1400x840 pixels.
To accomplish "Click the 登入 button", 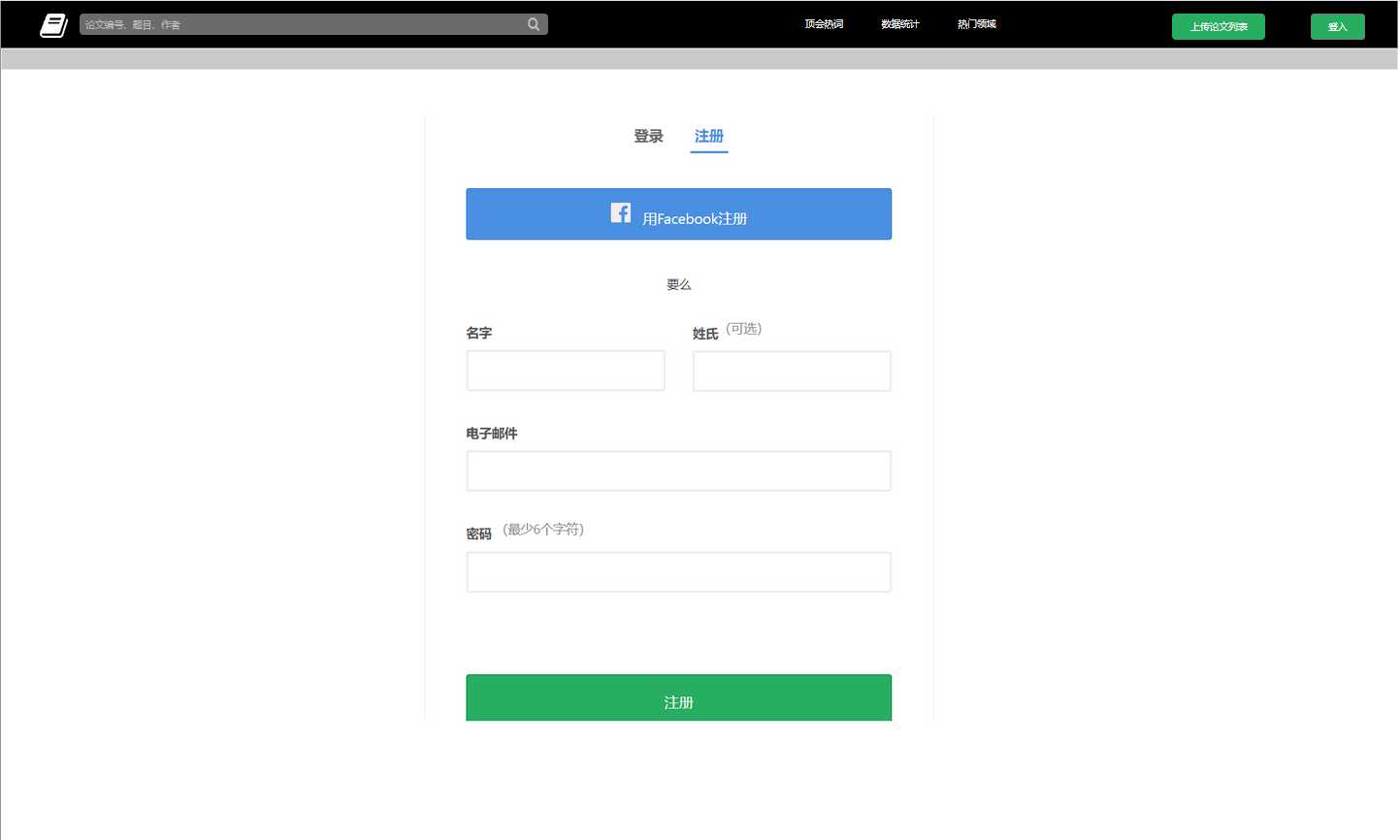I will click(x=1337, y=26).
